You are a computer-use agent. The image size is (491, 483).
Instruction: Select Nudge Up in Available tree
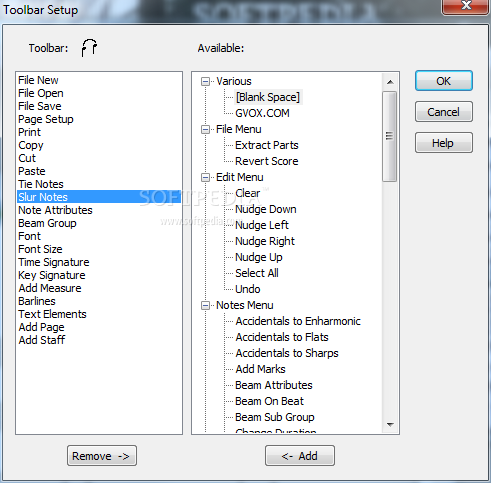tap(259, 257)
